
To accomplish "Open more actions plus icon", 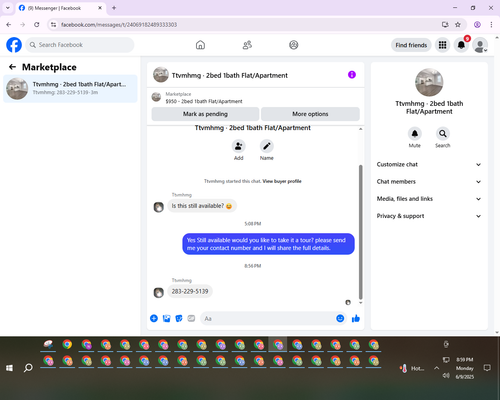I will pyautogui.click(x=154, y=318).
